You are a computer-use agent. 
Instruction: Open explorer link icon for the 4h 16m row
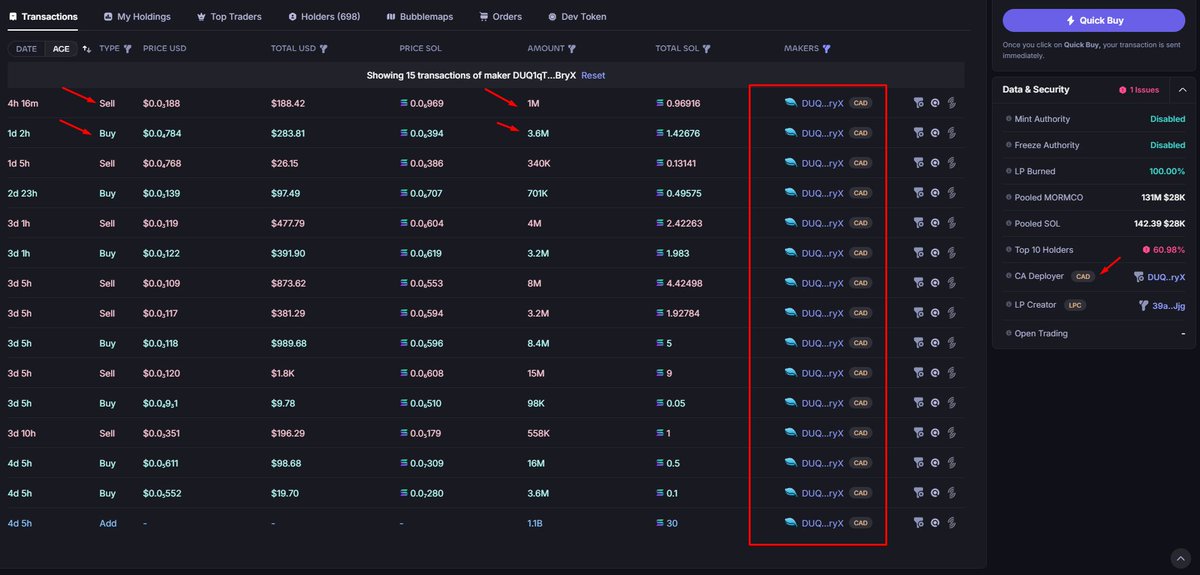(x=952, y=103)
